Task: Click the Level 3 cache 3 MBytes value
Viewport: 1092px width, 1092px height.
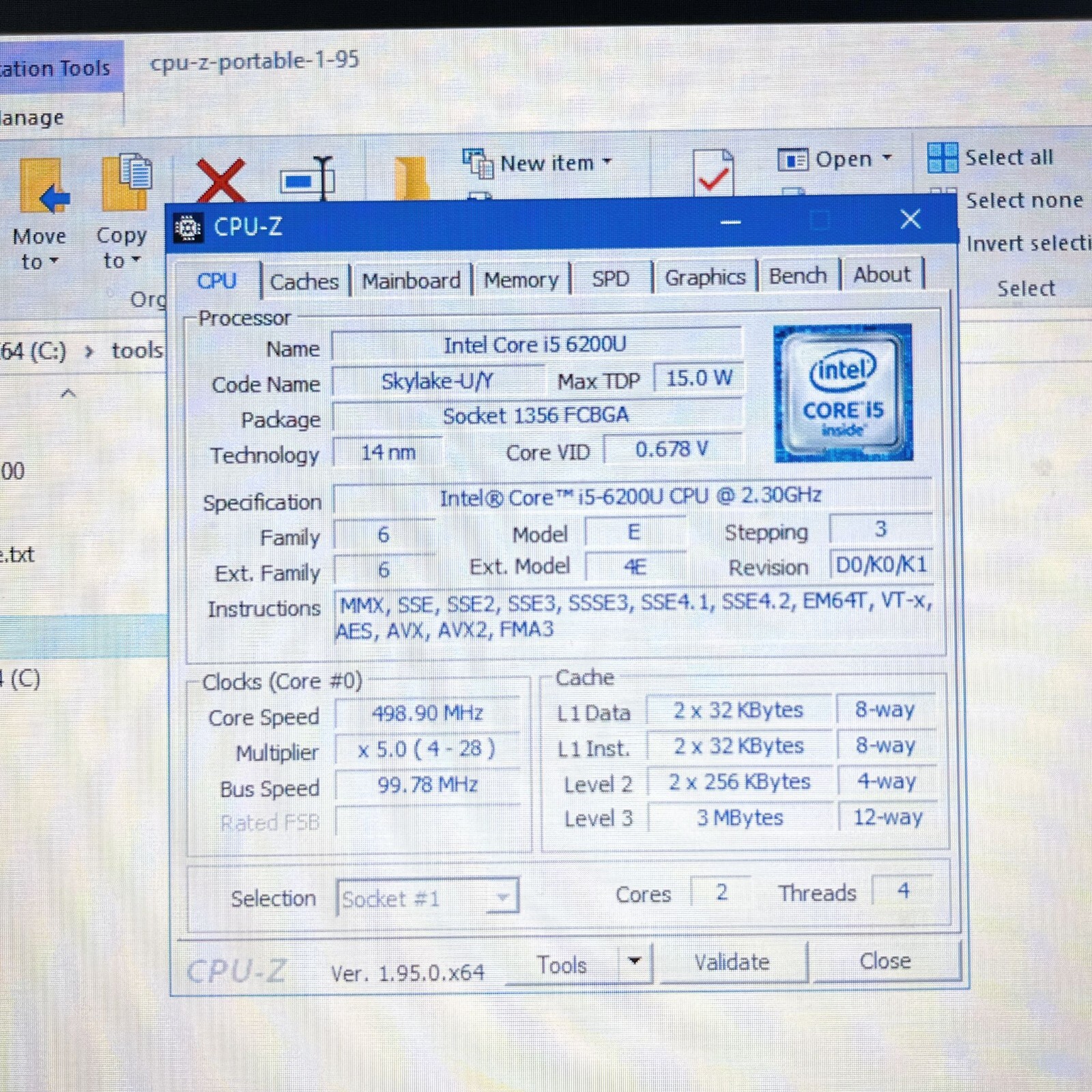Action: click(740, 817)
